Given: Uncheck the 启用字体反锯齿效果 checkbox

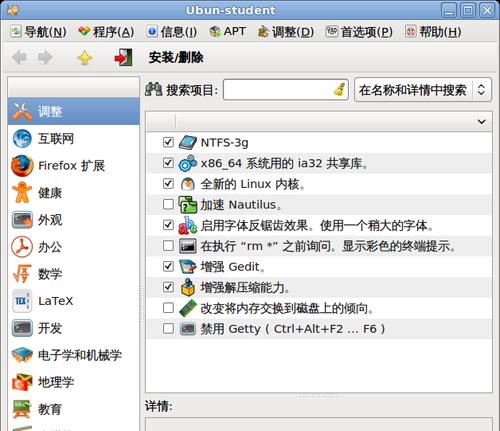Looking at the screenshot, I should point(168,225).
